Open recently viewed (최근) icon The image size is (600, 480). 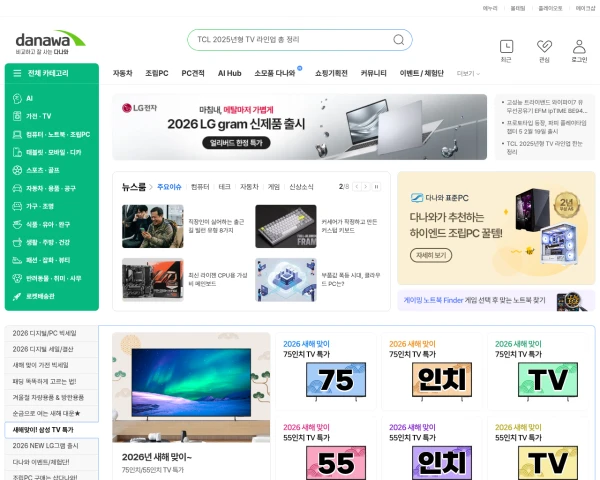pos(506,47)
